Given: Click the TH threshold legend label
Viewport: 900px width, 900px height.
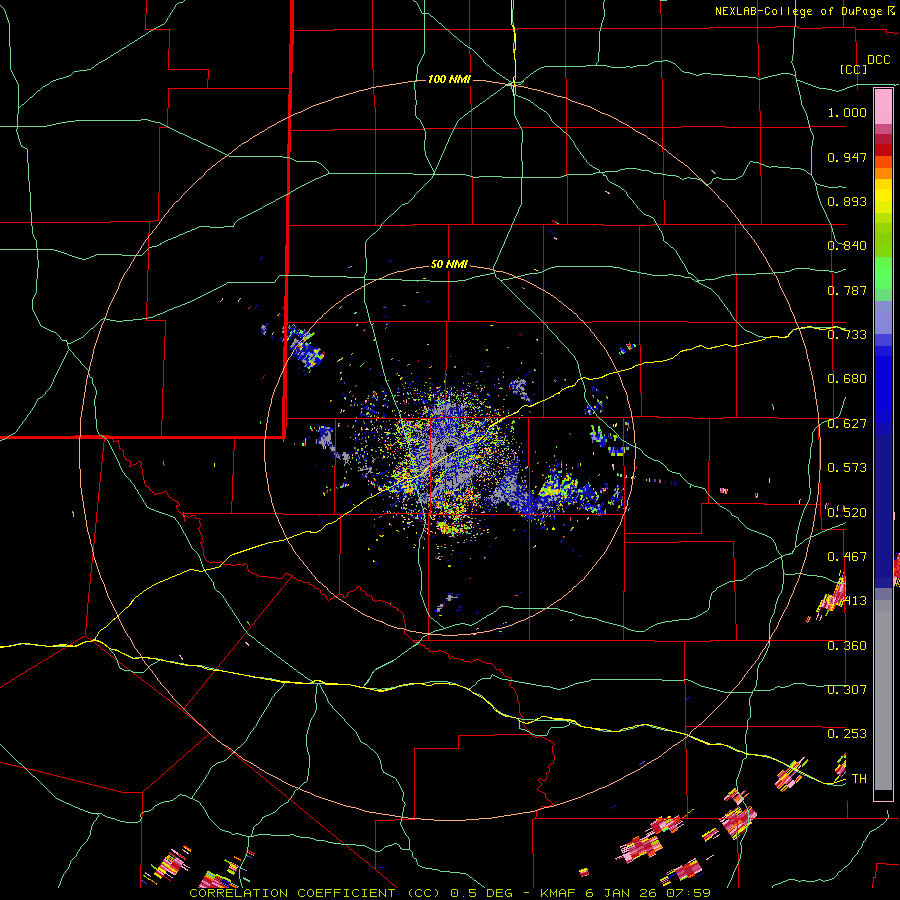Looking at the screenshot, I should 859,778.
